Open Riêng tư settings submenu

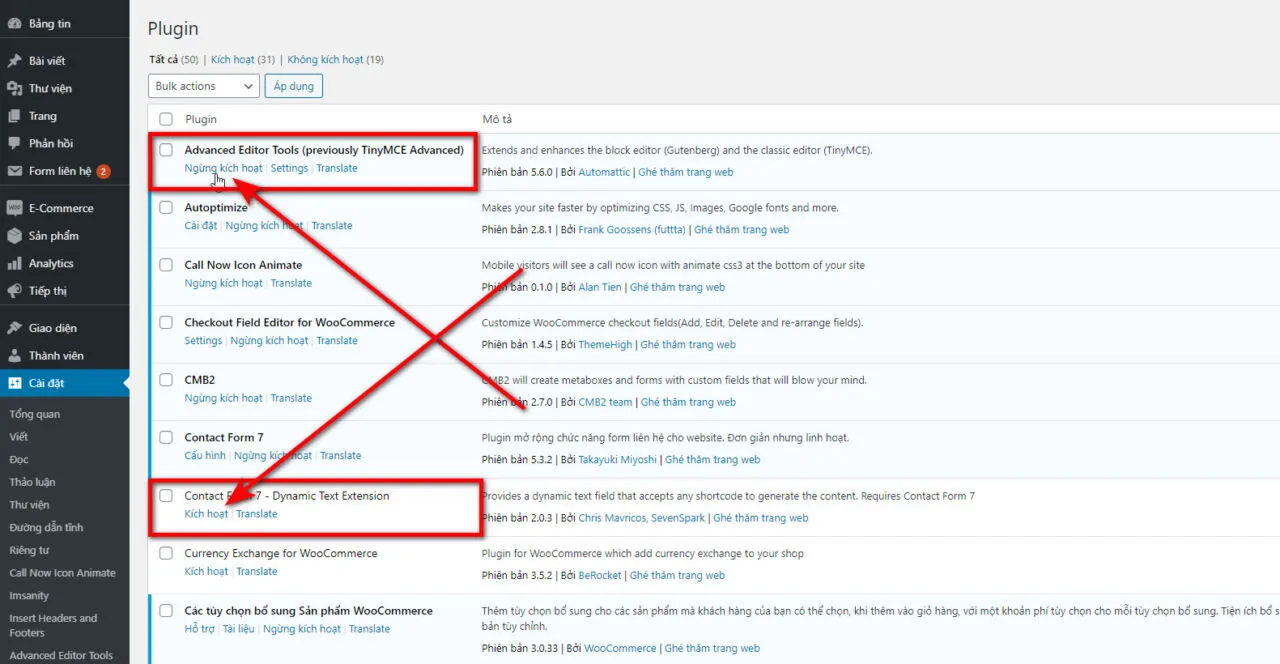tap(29, 550)
